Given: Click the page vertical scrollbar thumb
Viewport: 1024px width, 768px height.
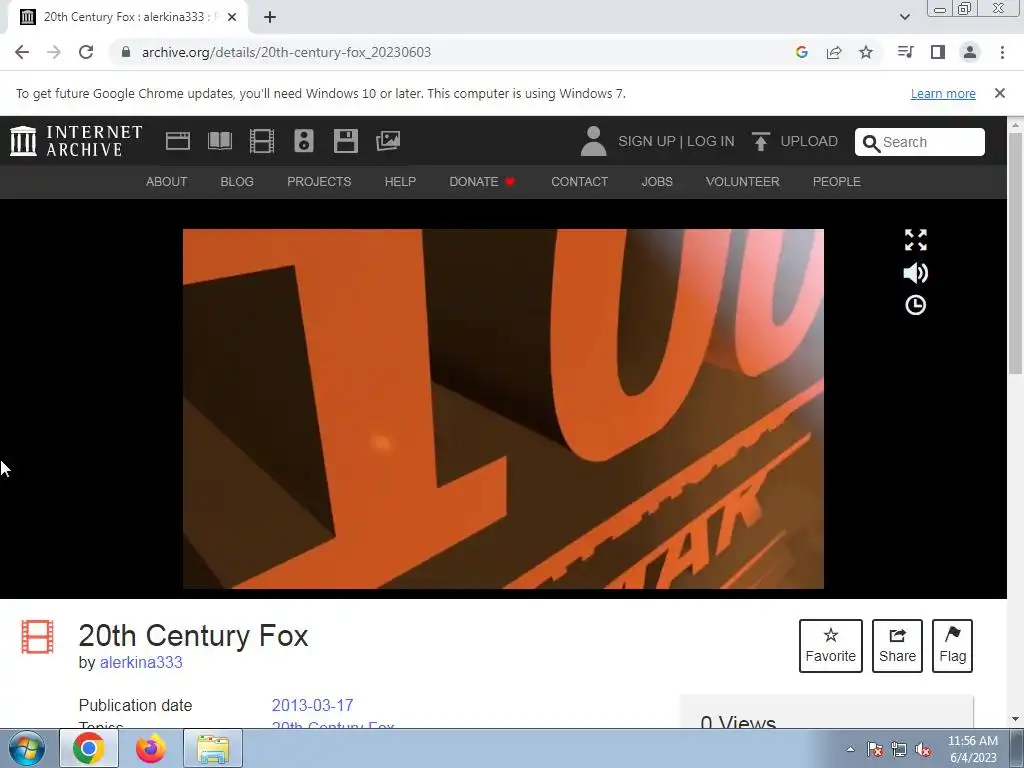Looking at the screenshot, I should click(1015, 253).
